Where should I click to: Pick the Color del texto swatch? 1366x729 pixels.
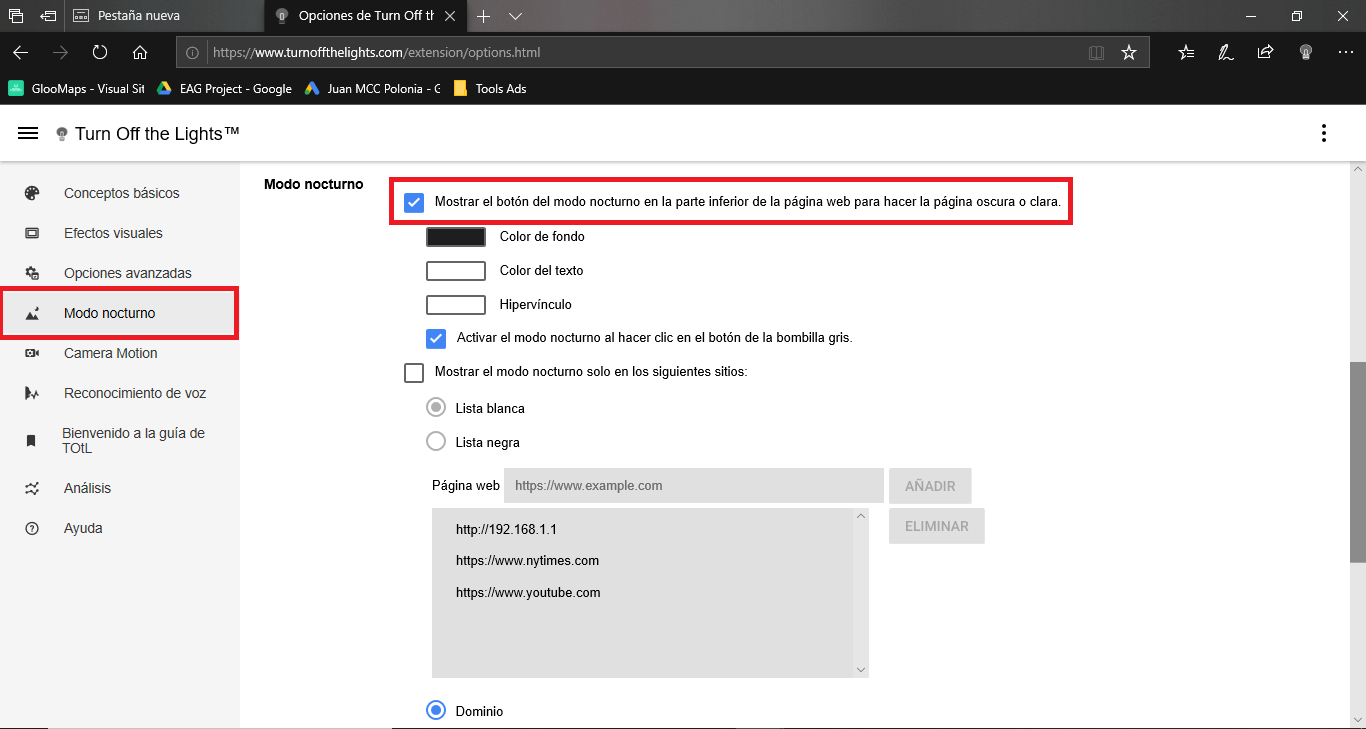click(456, 271)
